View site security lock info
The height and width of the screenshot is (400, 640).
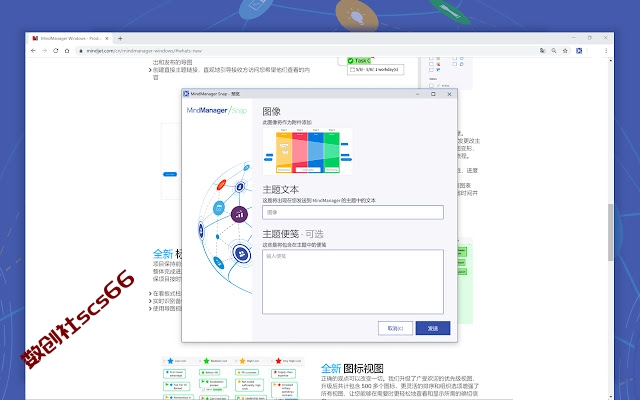click(81, 51)
